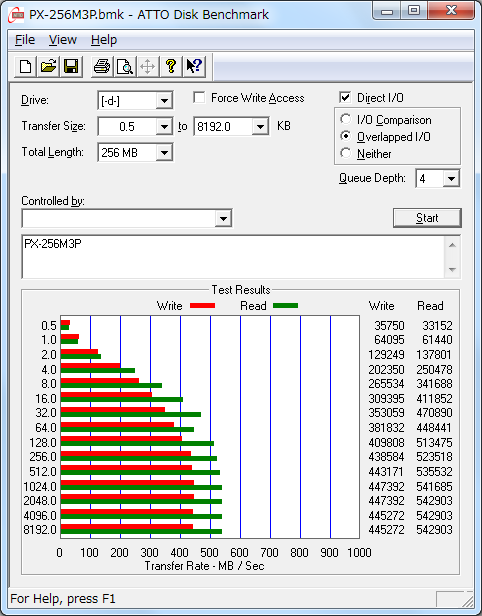Open the View menu
The height and width of the screenshot is (616, 482).
63,40
